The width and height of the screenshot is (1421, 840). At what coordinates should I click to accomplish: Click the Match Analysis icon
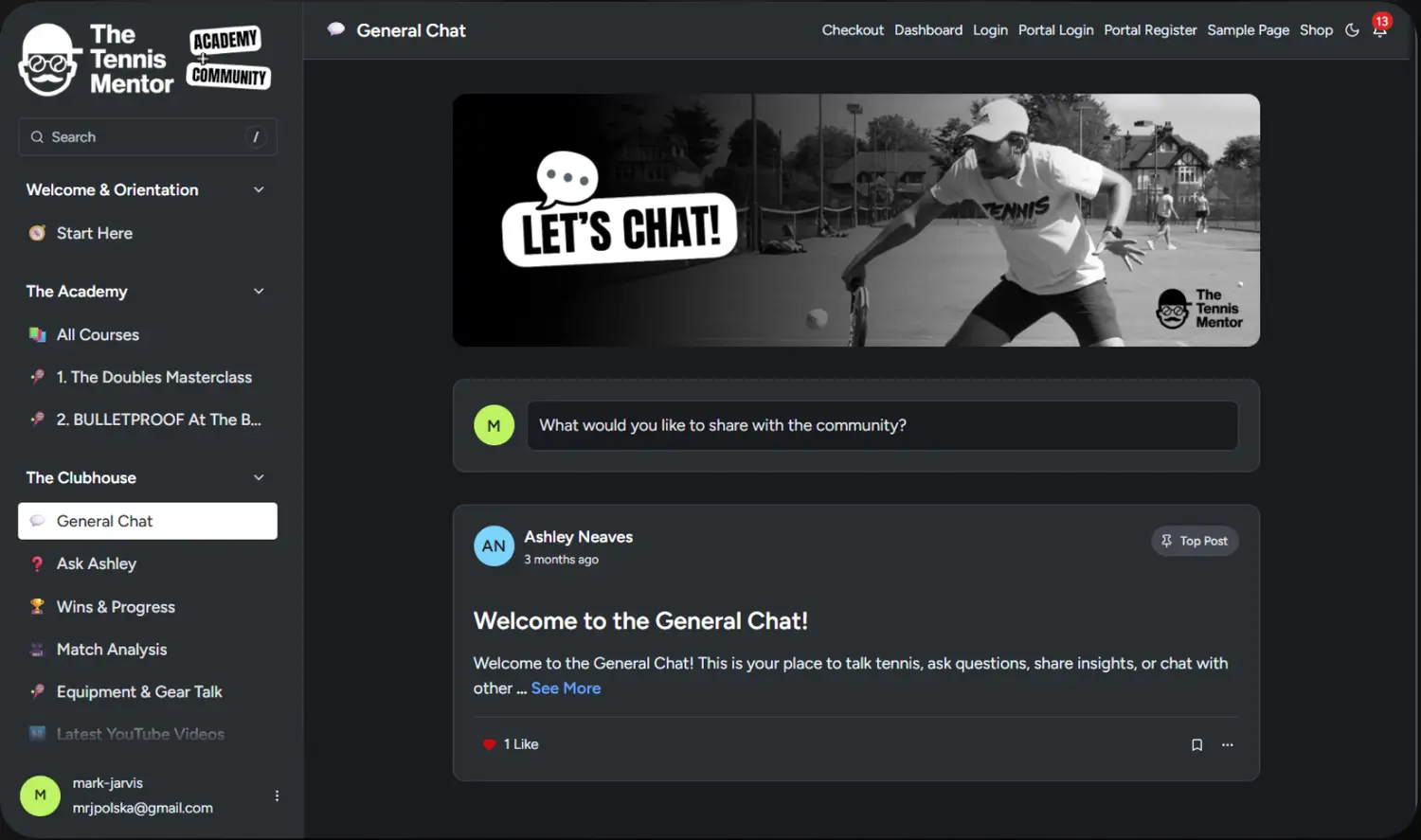pyautogui.click(x=37, y=650)
